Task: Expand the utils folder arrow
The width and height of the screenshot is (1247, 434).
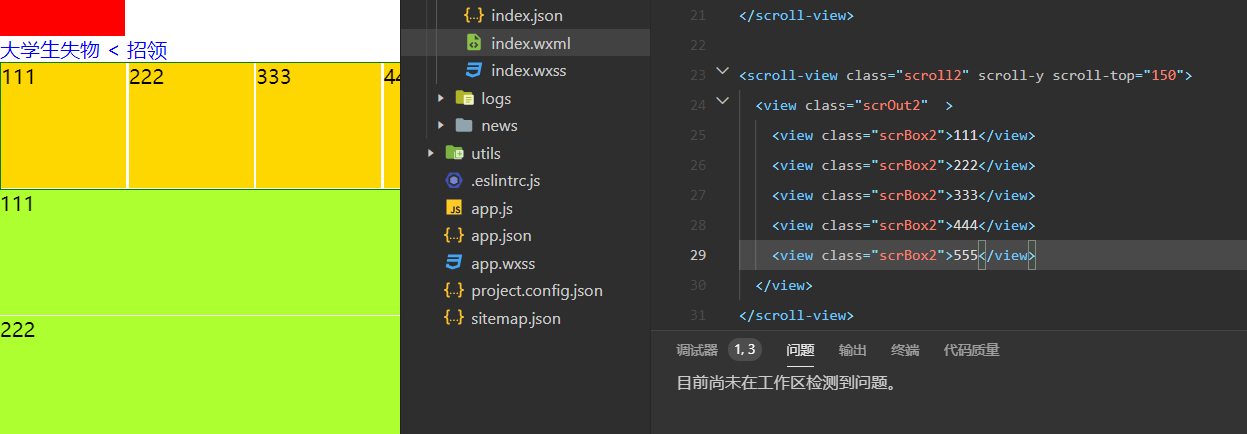Action: click(x=431, y=153)
